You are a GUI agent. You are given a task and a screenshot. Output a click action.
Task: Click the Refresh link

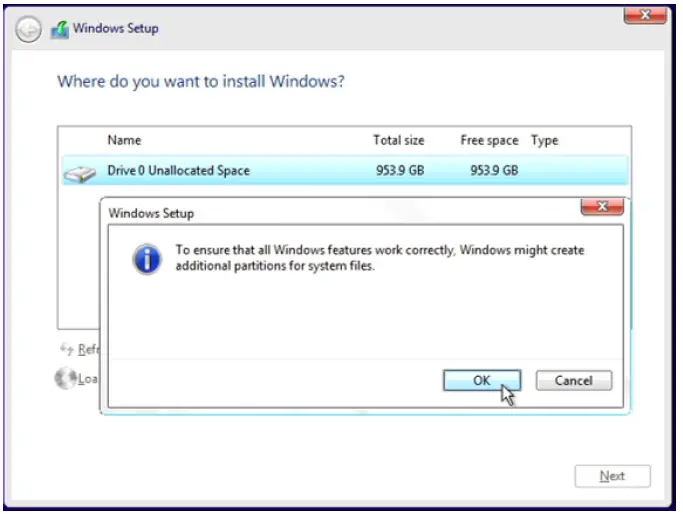[88, 349]
